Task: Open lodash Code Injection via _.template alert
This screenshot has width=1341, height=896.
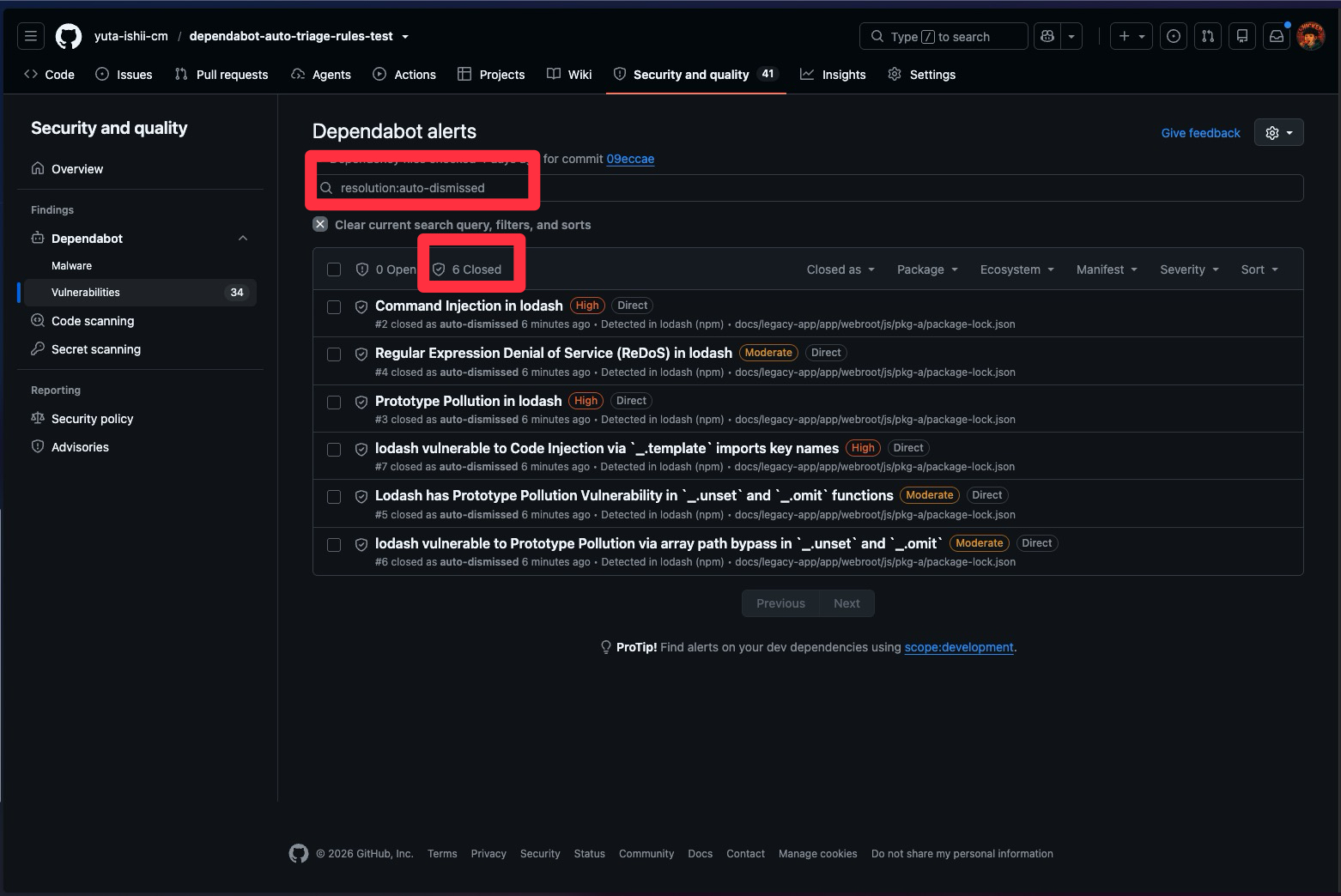Action: coord(607,448)
